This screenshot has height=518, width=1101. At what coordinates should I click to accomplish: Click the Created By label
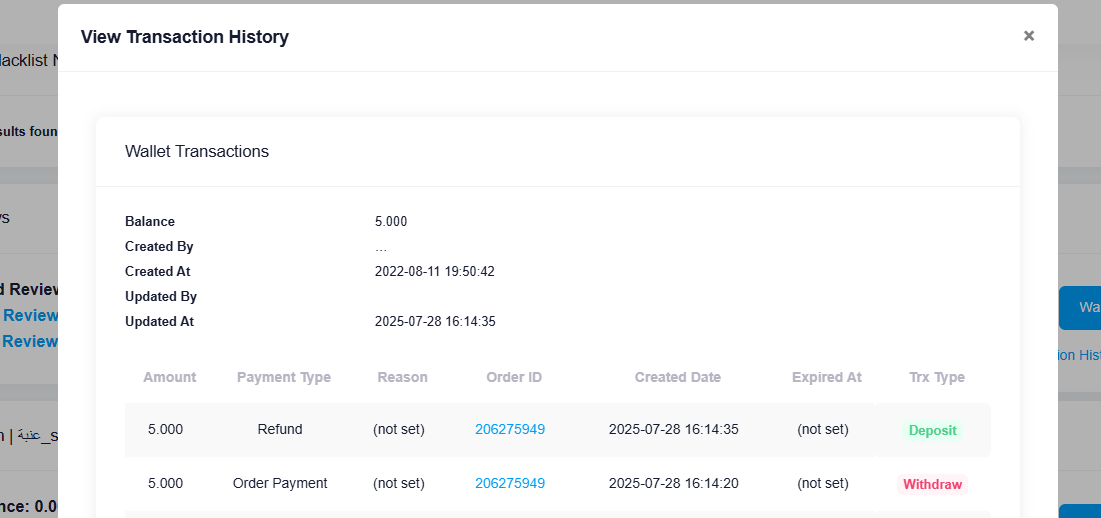tap(159, 246)
